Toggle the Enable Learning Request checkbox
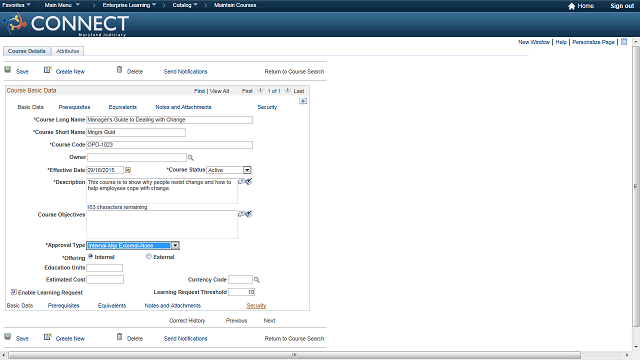 (14, 292)
